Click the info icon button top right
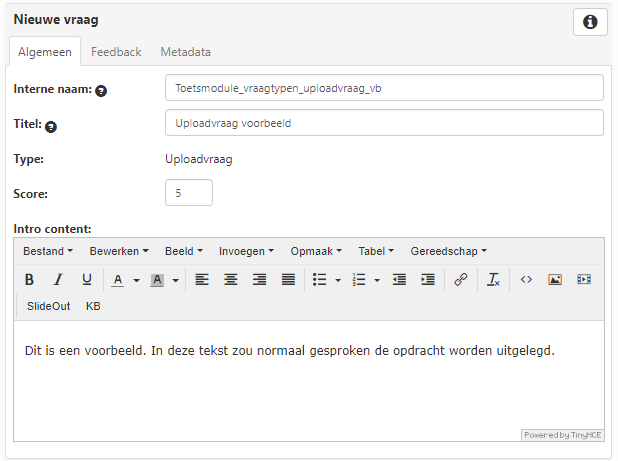Screen dimensions: 618x461 tap(590, 22)
